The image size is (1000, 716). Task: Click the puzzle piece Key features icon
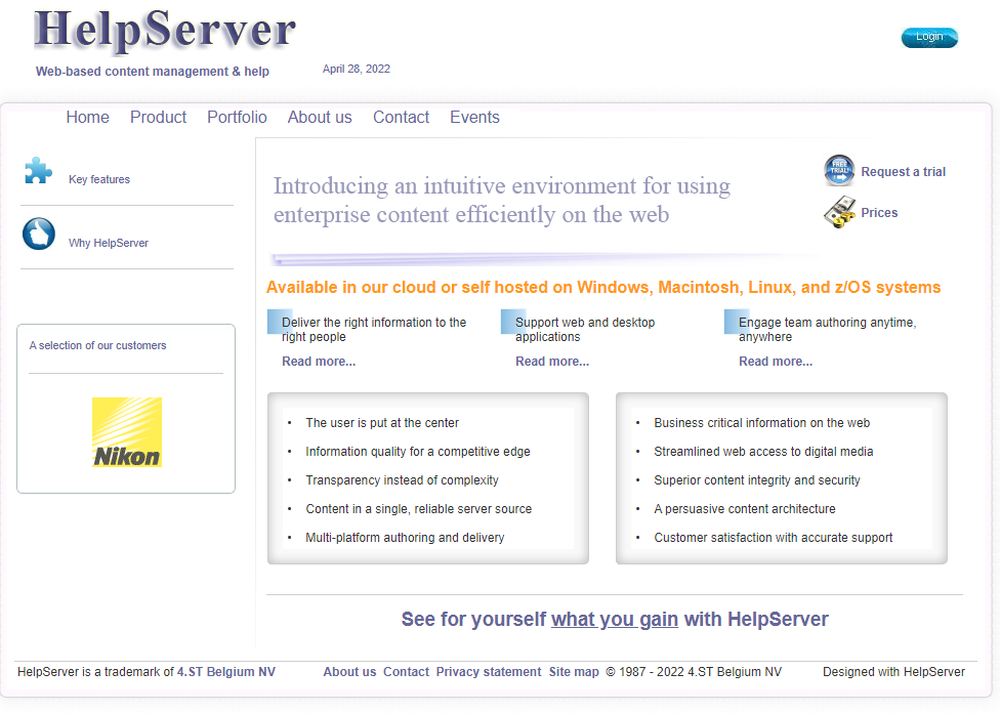point(38,171)
